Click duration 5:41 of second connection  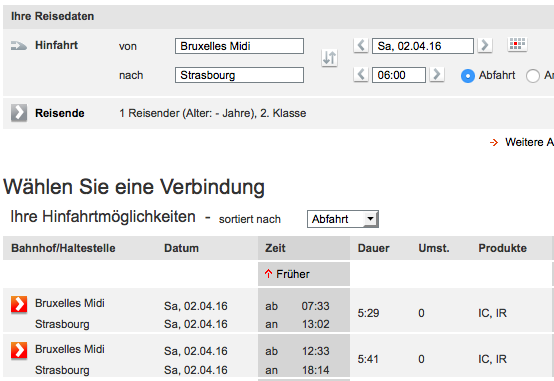(368, 359)
